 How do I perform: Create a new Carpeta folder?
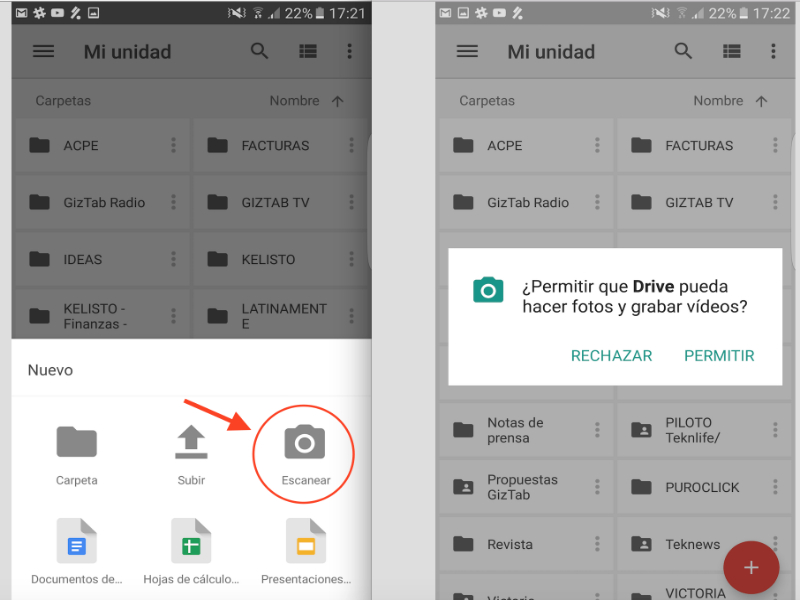(77, 450)
